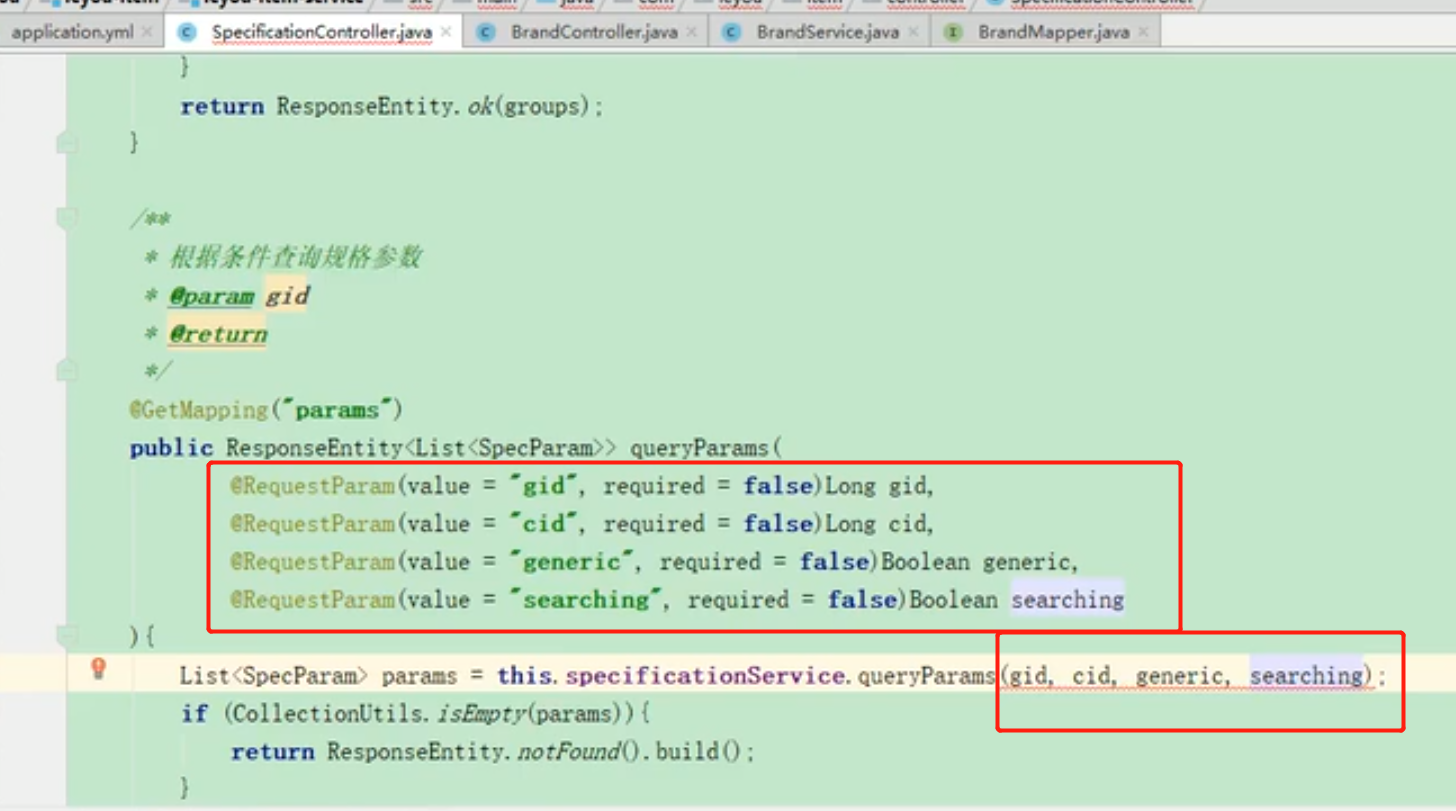The width and height of the screenshot is (1456, 811).
Task: Switch to the application.yml tab
Action: (71, 32)
